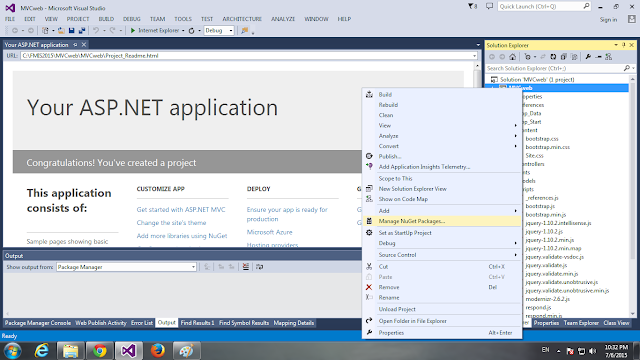
Task: Switch to the Error List tab
Action: 142,323
